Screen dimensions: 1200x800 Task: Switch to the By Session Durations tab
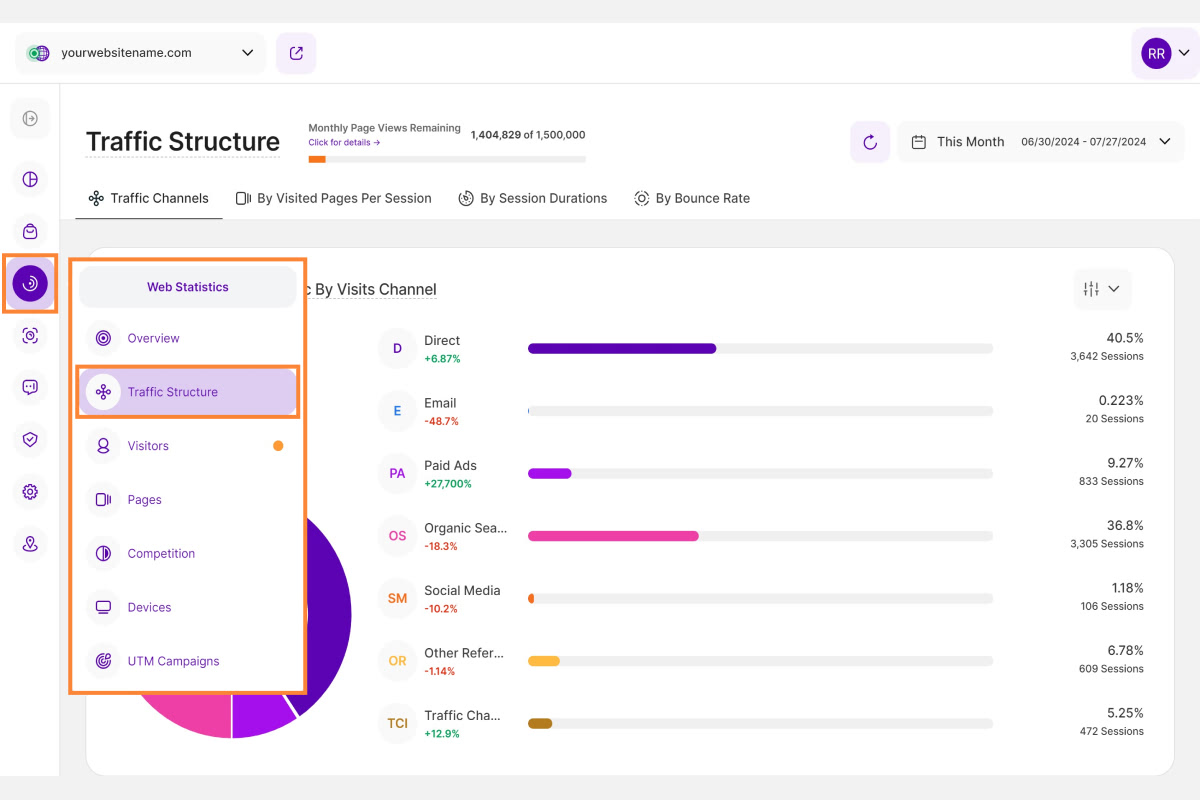[x=533, y=198]
